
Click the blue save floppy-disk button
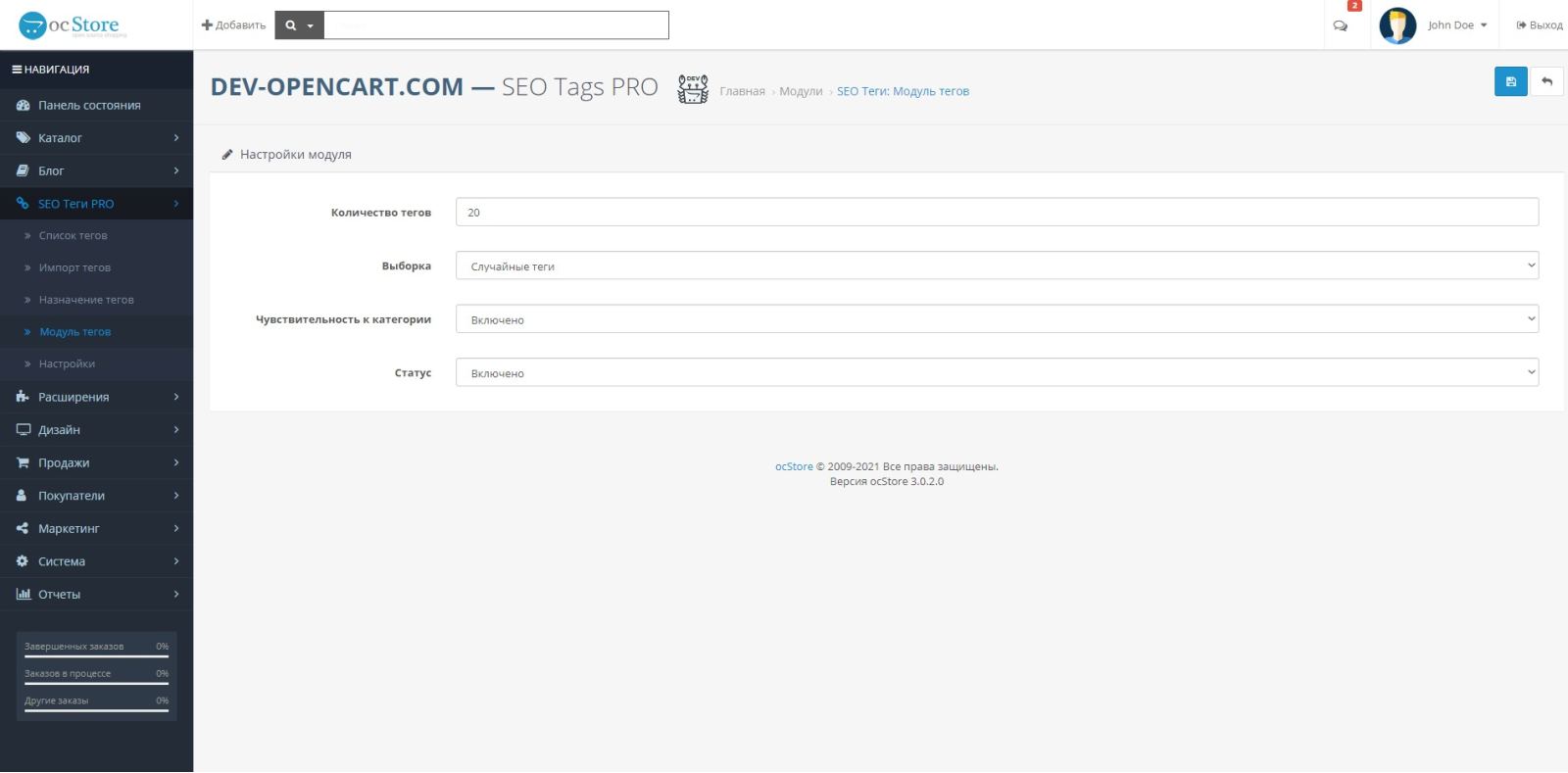(1510, 81)
